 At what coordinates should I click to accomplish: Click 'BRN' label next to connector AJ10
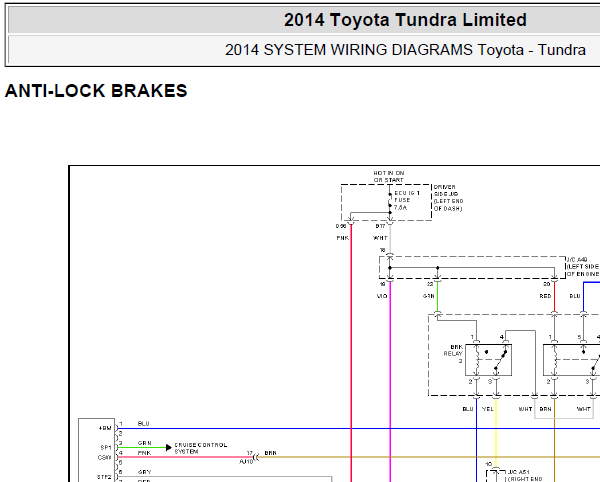270,453
